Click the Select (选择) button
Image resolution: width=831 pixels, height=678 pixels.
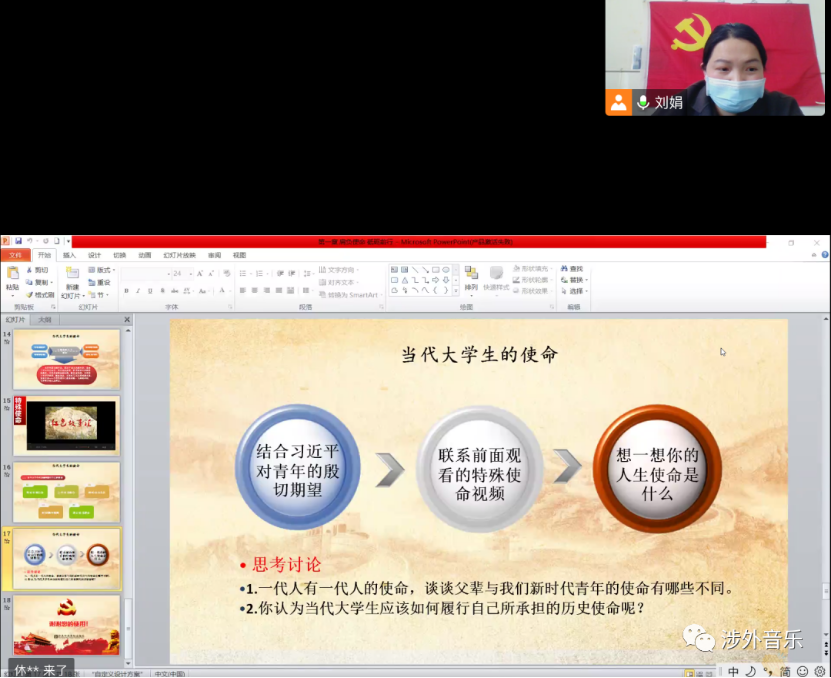[575, 291]
